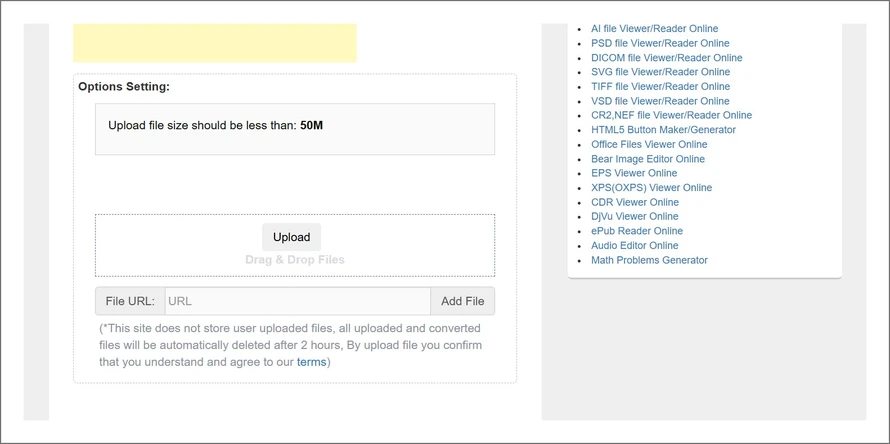The image size is (890, 444).
Task: Focus the File URL input field
Action: pyautogui.click(x=297, y=301)
